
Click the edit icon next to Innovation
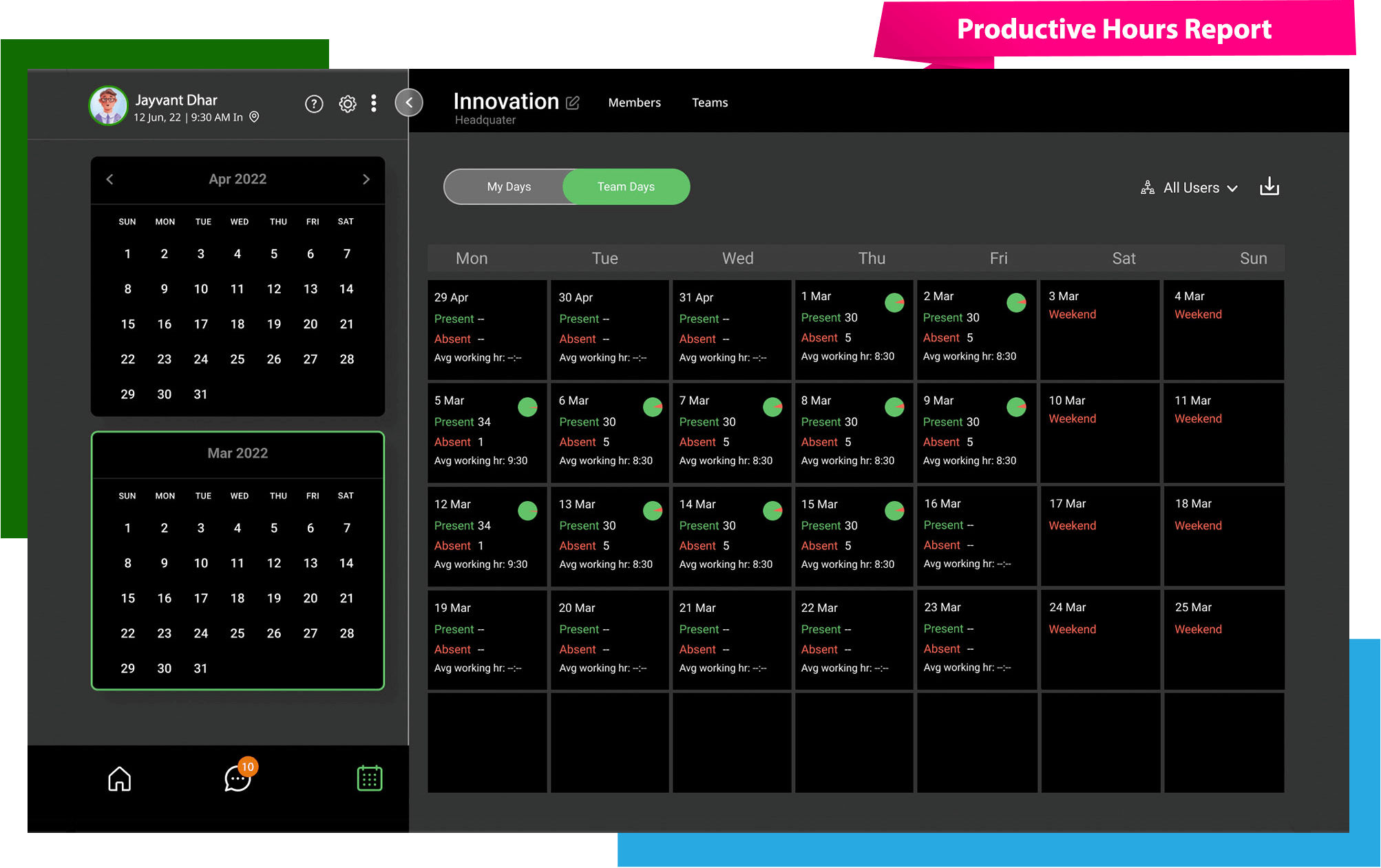click(573, 103)
